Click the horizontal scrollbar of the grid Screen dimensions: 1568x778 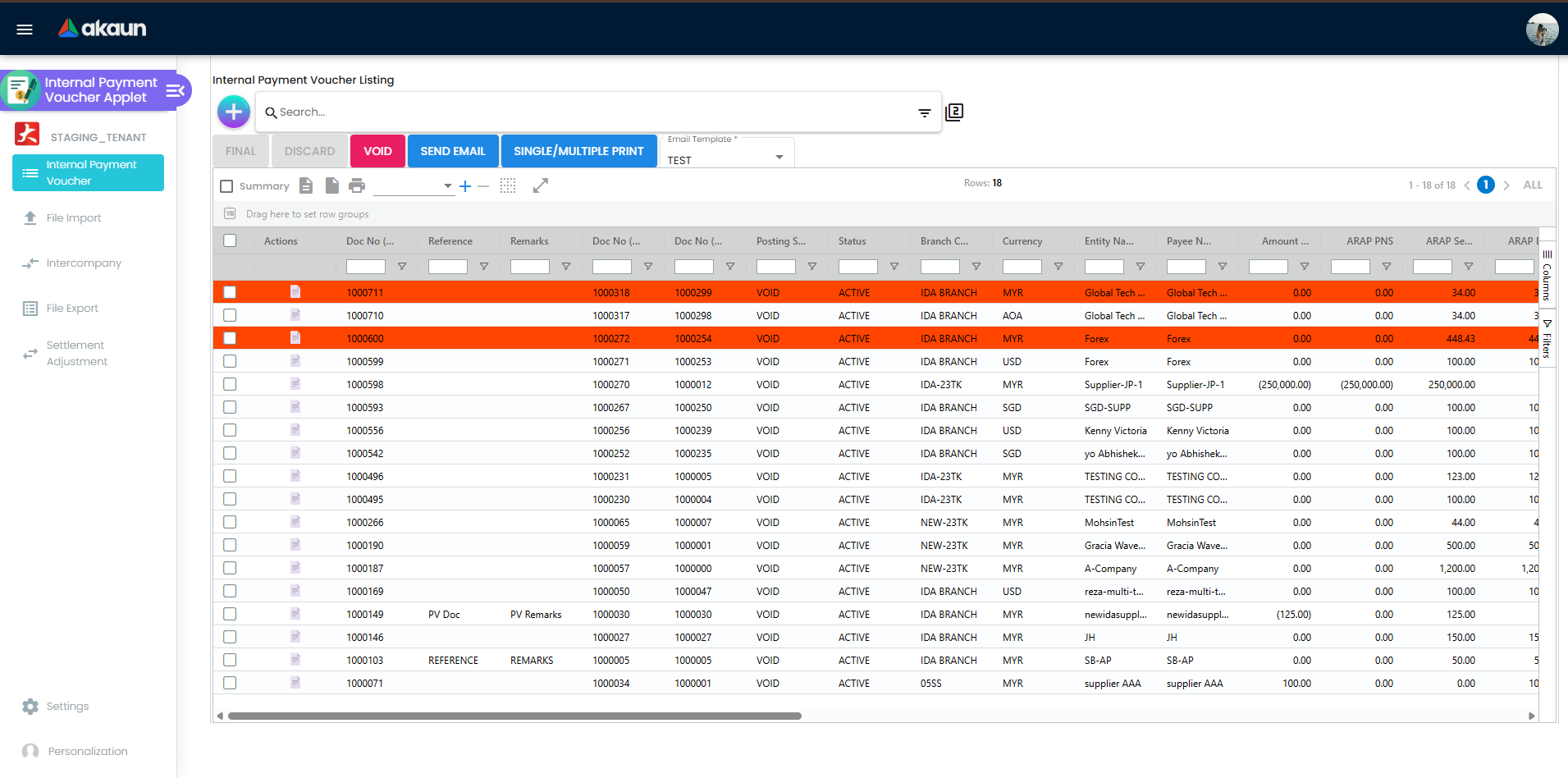514,716
